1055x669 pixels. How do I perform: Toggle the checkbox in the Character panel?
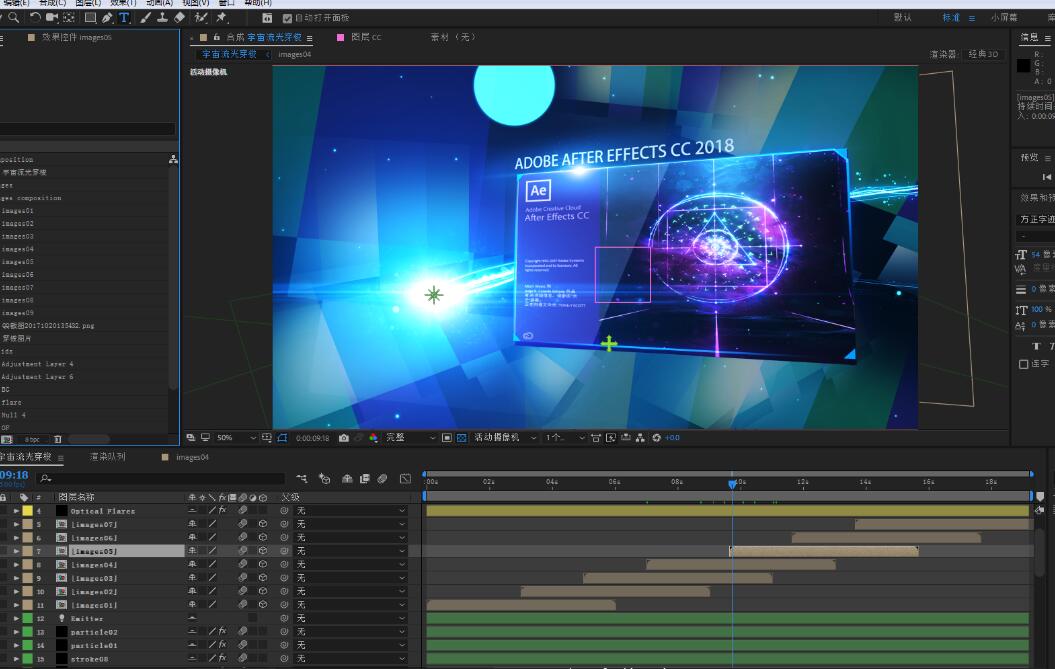(x=1023, y=364)
